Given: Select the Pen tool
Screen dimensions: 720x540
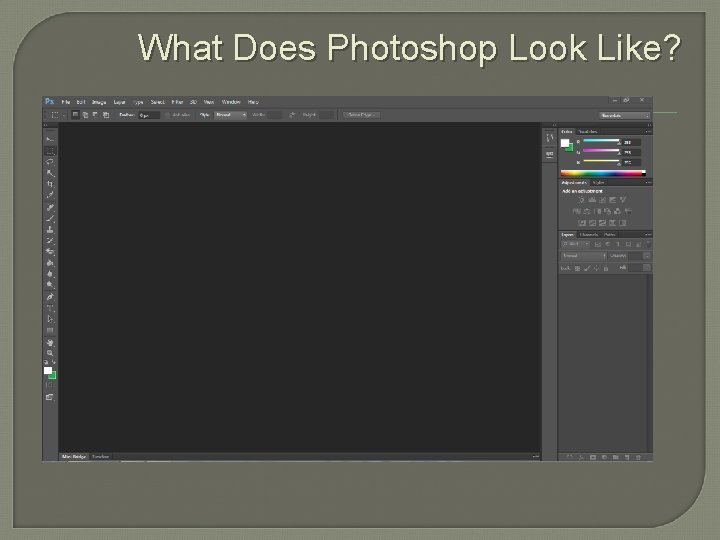Looking at the screenshot, I should point(50,297).
